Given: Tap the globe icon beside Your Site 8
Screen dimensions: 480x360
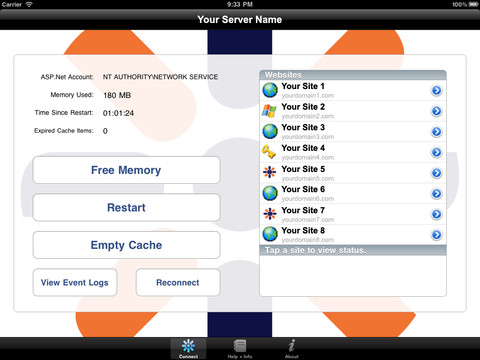Looking at the screenshot, I should click(270, 234).
